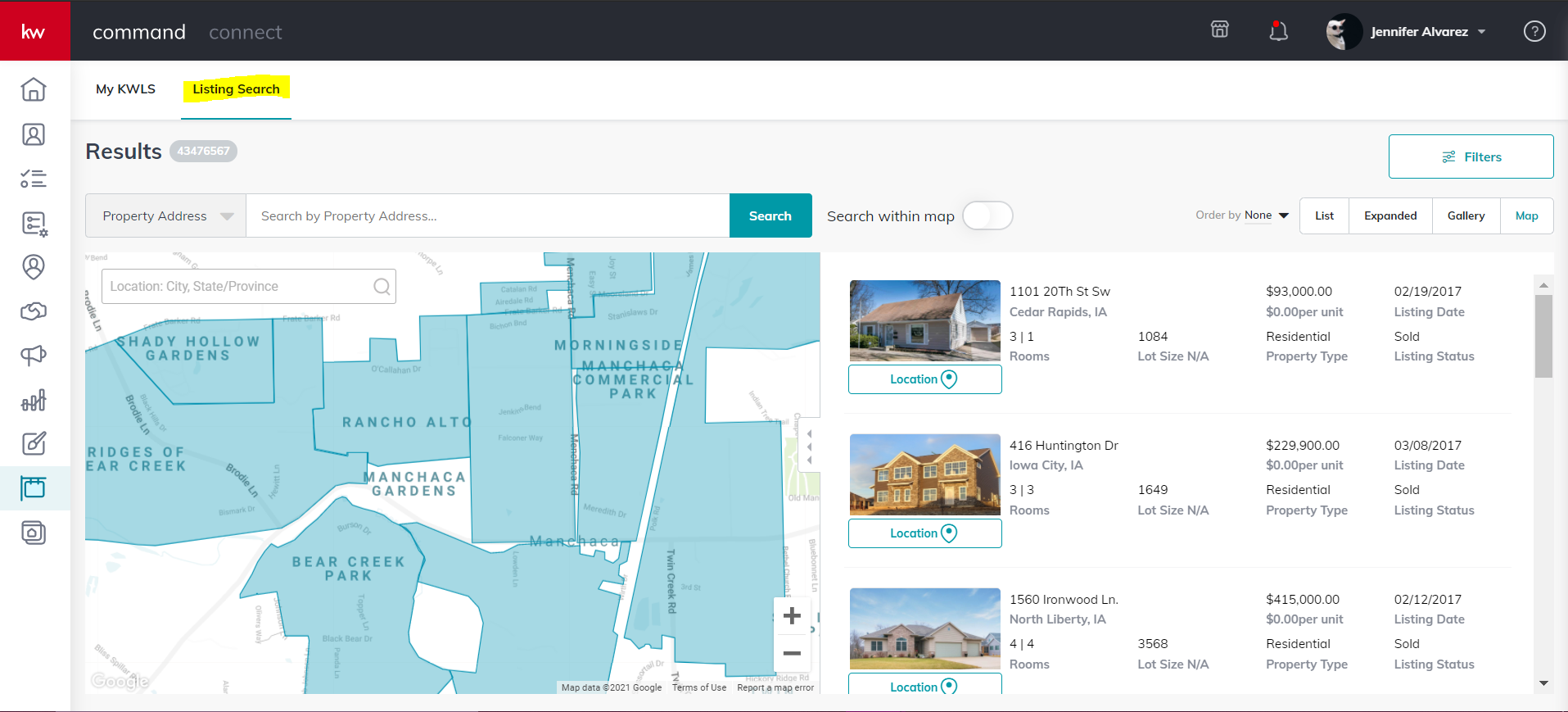This screenshot has height=712, width=1568.
Task: Click the results scrollbar up arrow
Action: (x=1543, y=285)
